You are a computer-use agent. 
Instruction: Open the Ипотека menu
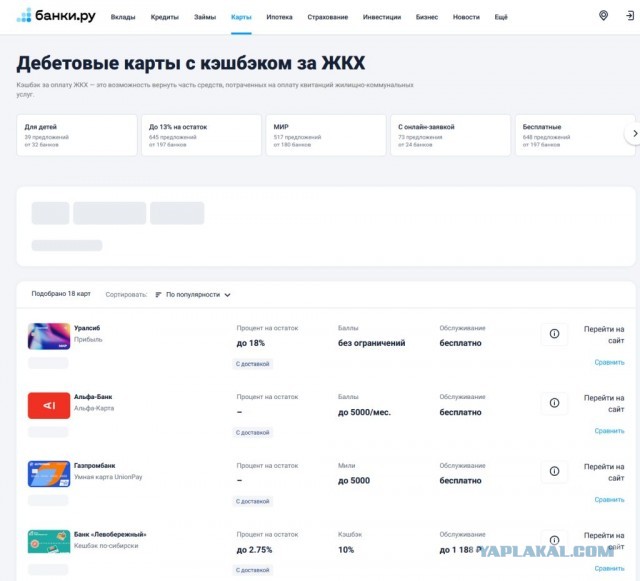279,17
